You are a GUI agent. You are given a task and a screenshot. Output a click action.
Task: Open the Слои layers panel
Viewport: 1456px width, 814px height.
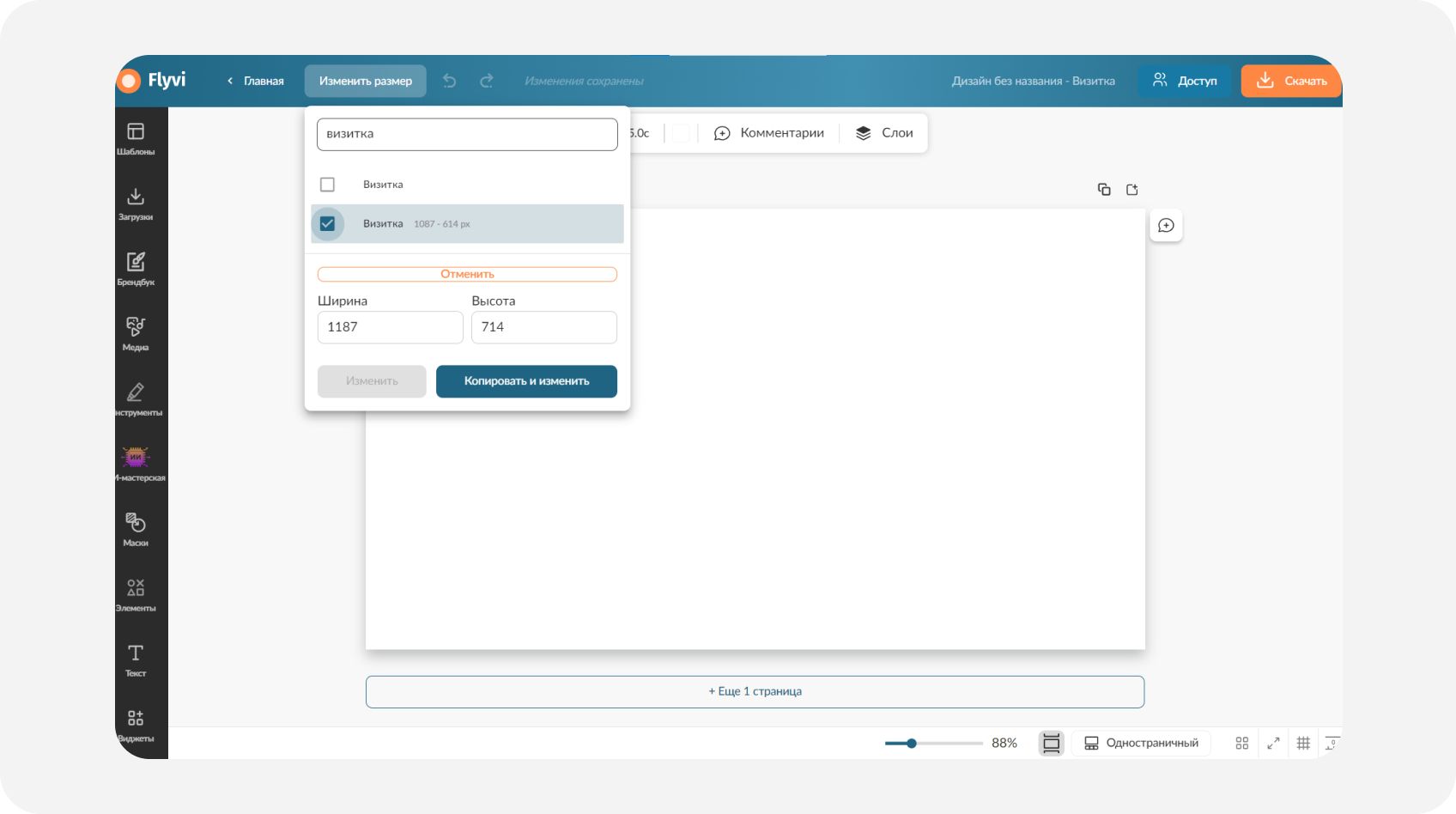(x=884, y=133)
